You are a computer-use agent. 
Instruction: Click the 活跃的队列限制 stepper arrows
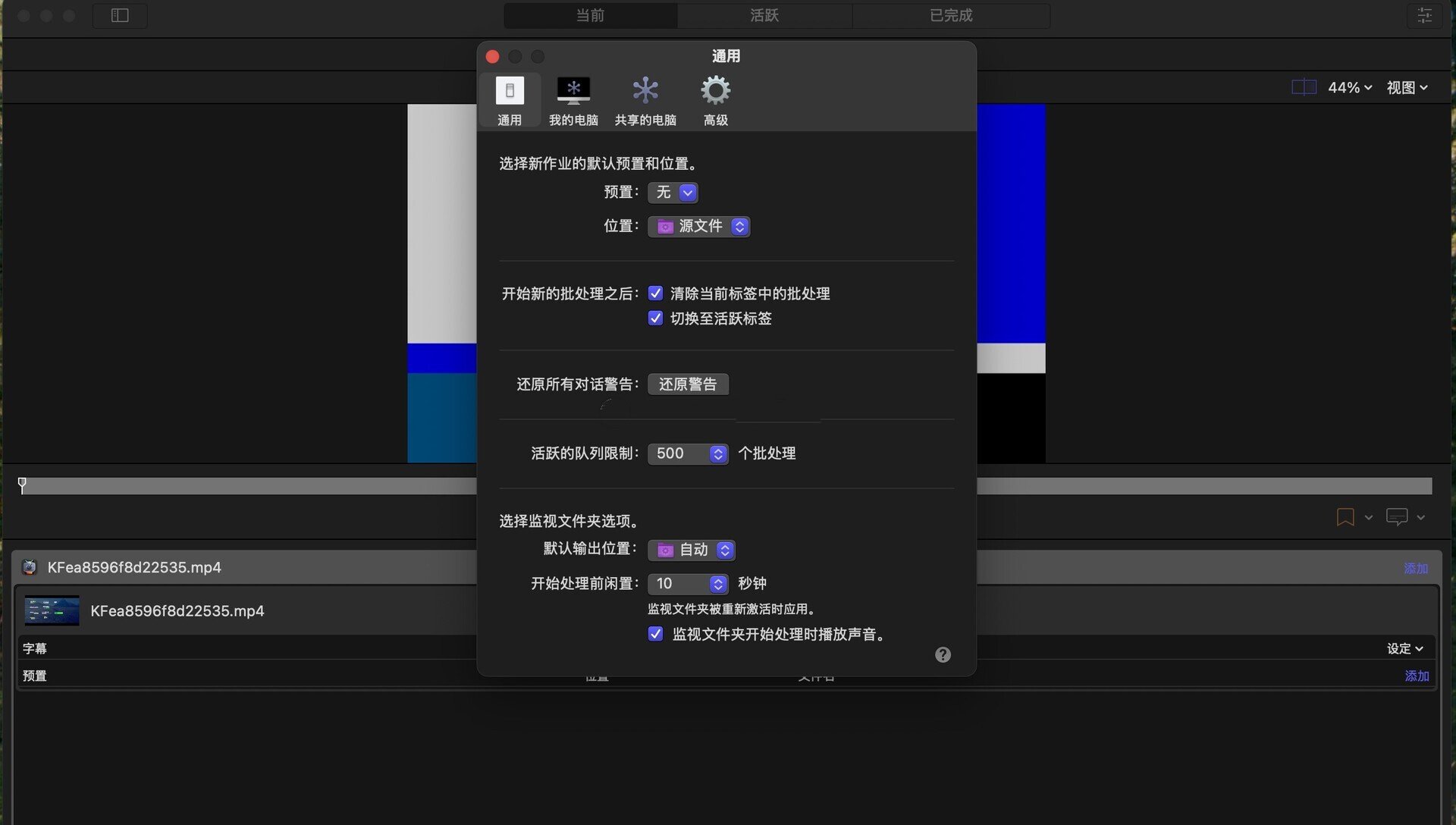[718, 454]
